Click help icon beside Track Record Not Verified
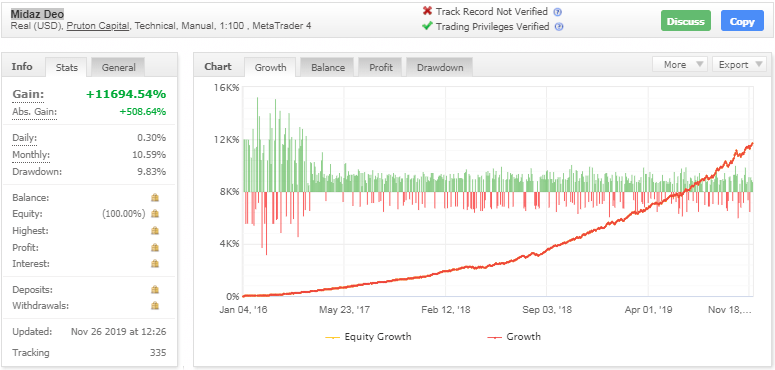 [x=558, y=12]
